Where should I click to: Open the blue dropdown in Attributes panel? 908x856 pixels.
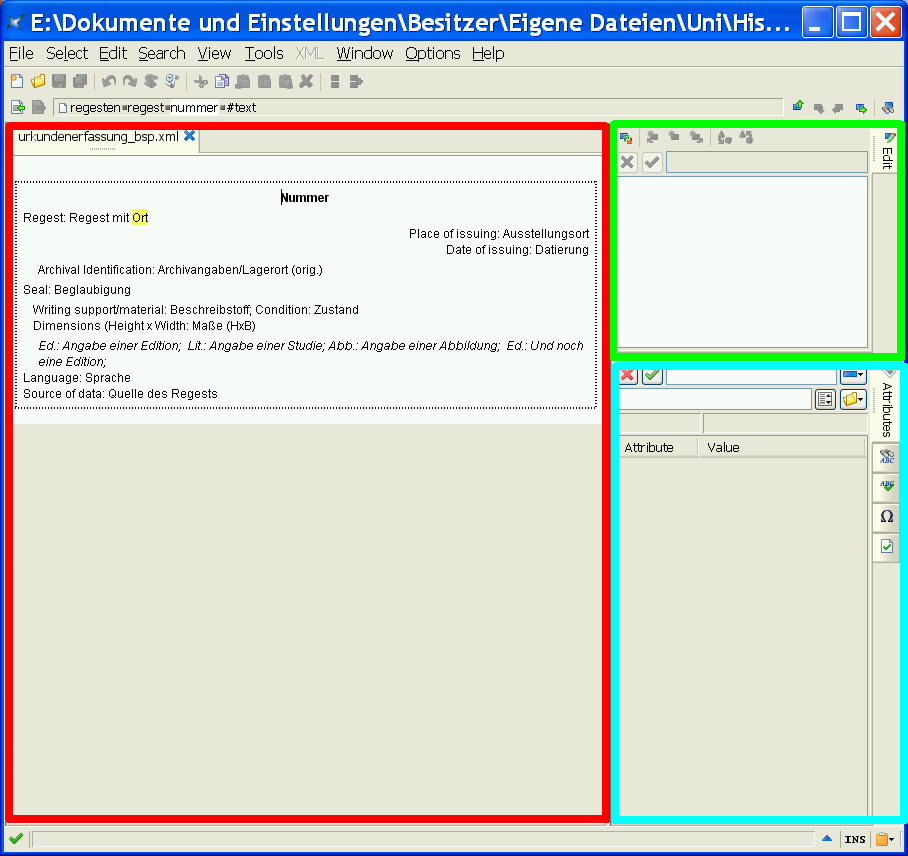click(853, 375)
